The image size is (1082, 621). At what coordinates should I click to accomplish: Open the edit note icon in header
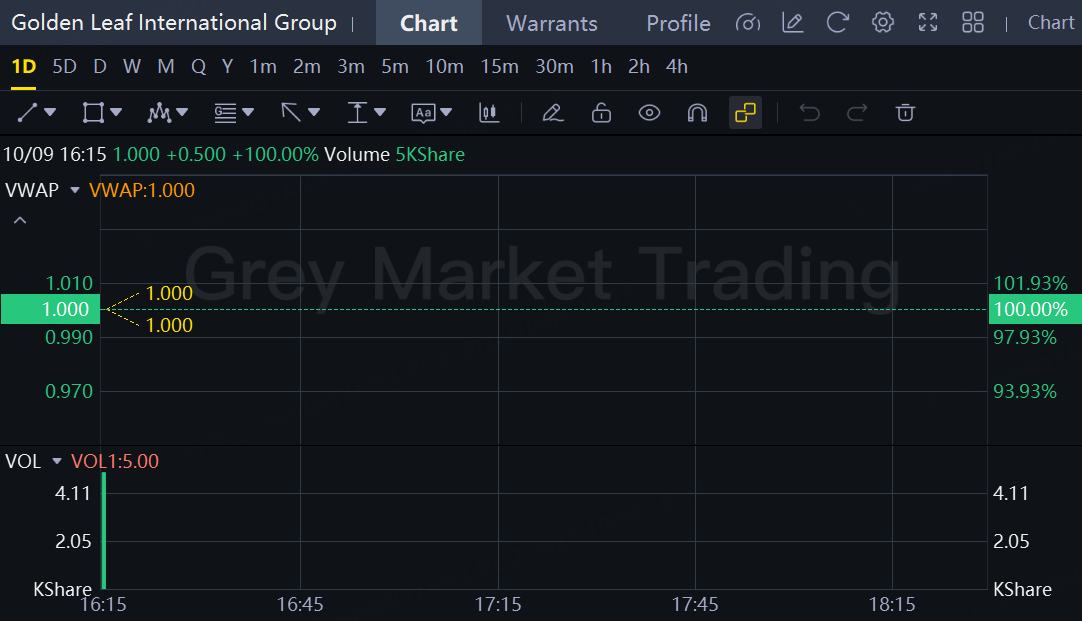coord(793,22)
